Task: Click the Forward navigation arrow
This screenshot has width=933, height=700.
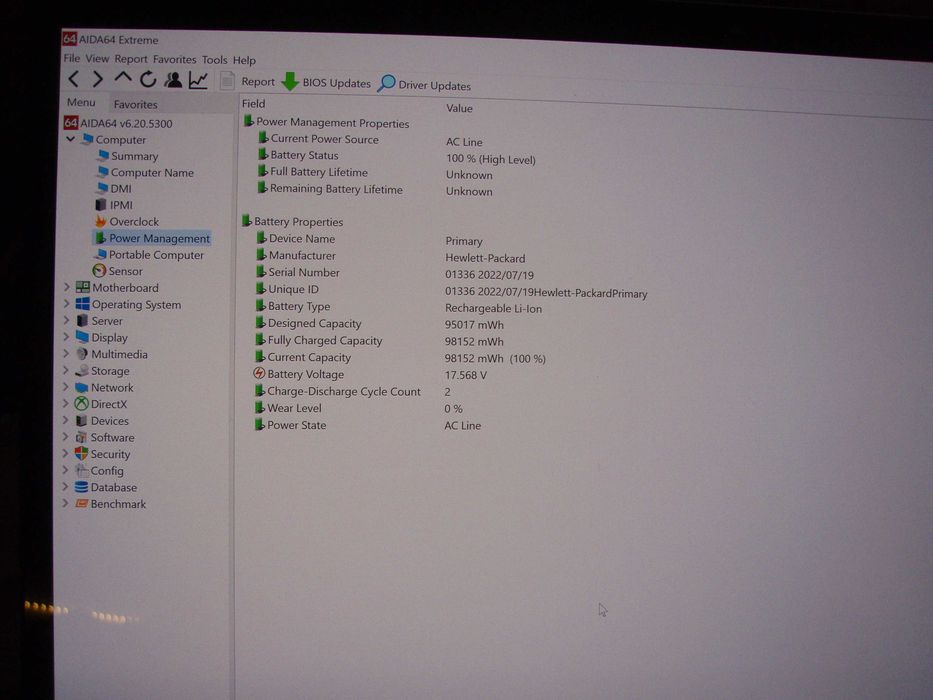Action: (98, 79)
